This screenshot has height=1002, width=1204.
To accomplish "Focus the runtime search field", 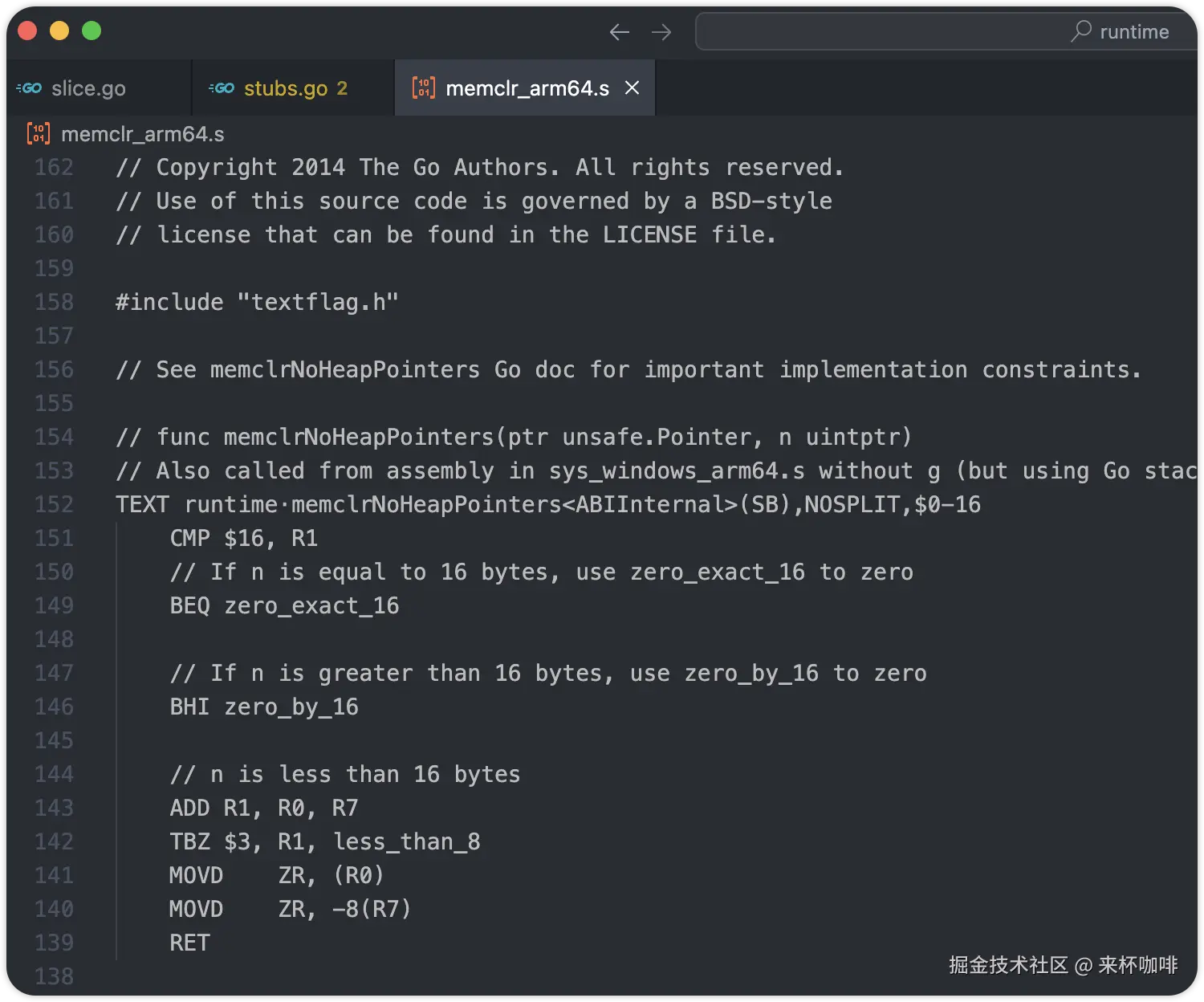I will click(x=883, y=32).
